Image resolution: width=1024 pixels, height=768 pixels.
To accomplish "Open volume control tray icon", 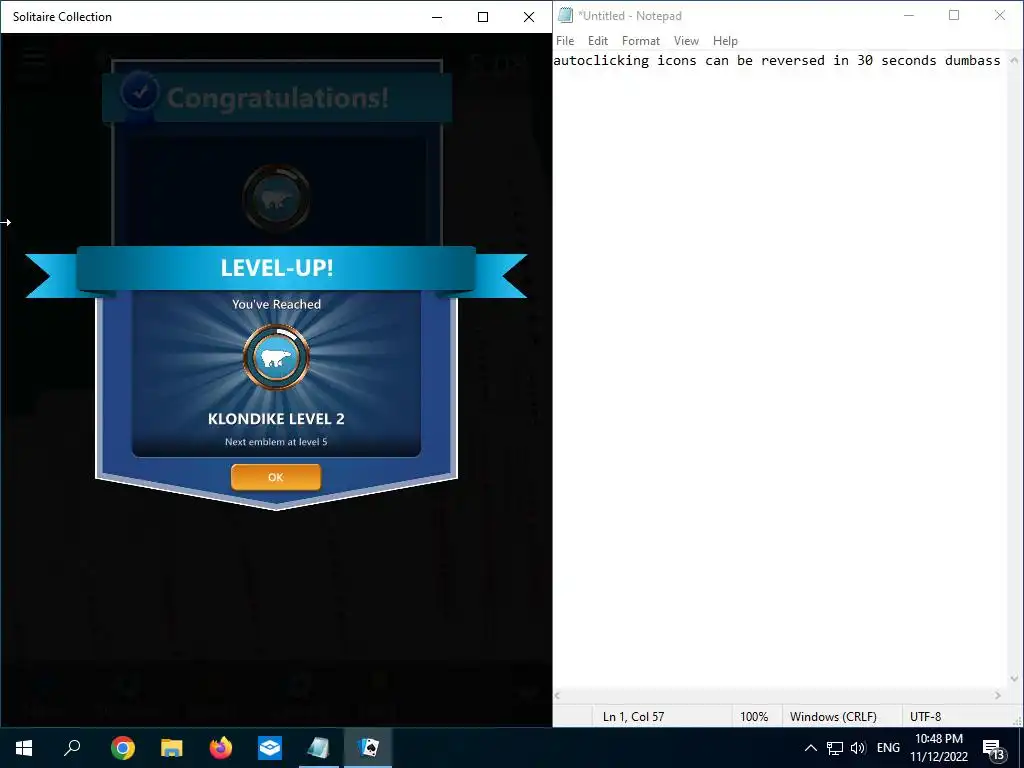I will pyautogui.click(x=858, y=748).
